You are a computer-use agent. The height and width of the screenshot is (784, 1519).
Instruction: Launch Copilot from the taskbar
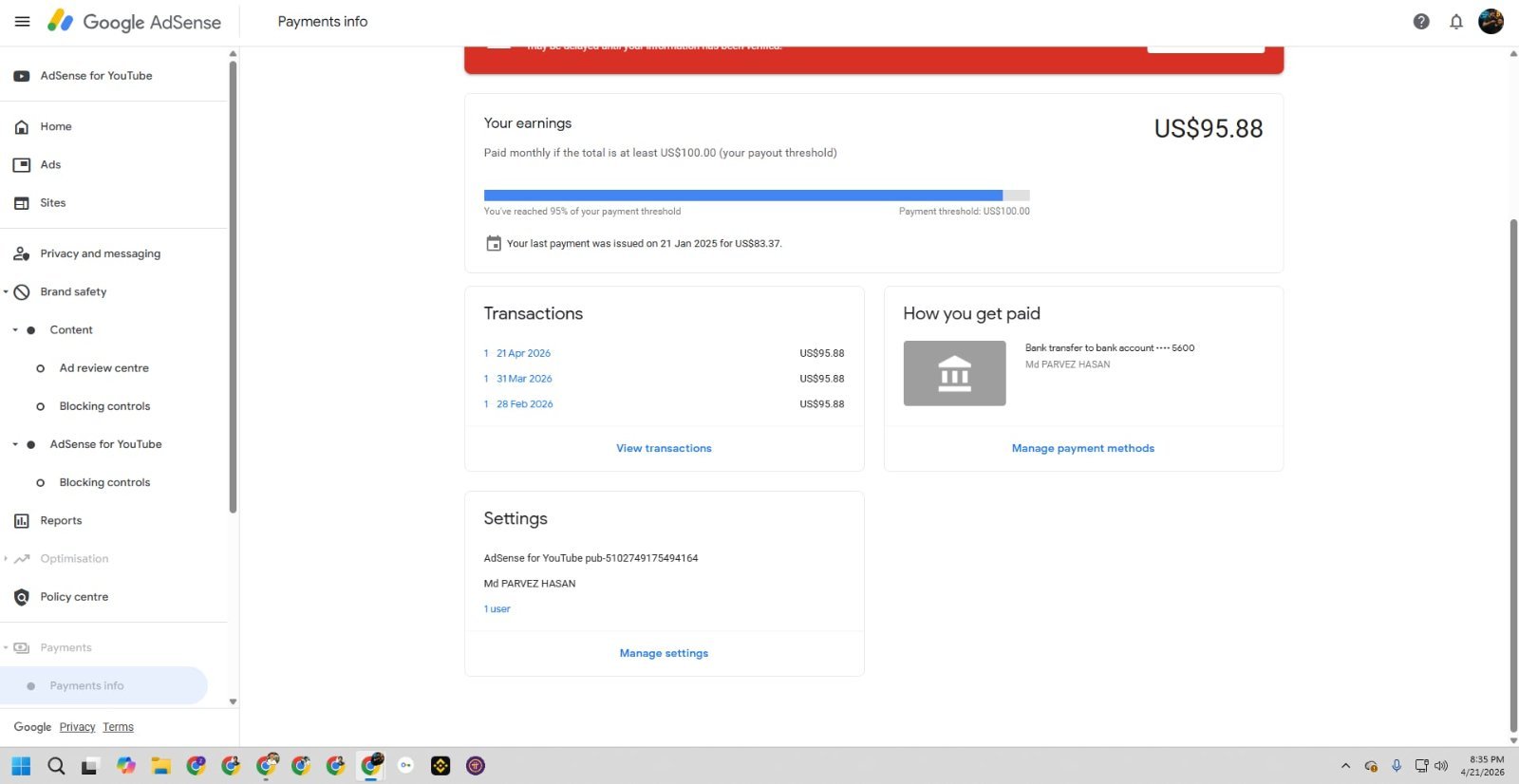pos(126,766)
